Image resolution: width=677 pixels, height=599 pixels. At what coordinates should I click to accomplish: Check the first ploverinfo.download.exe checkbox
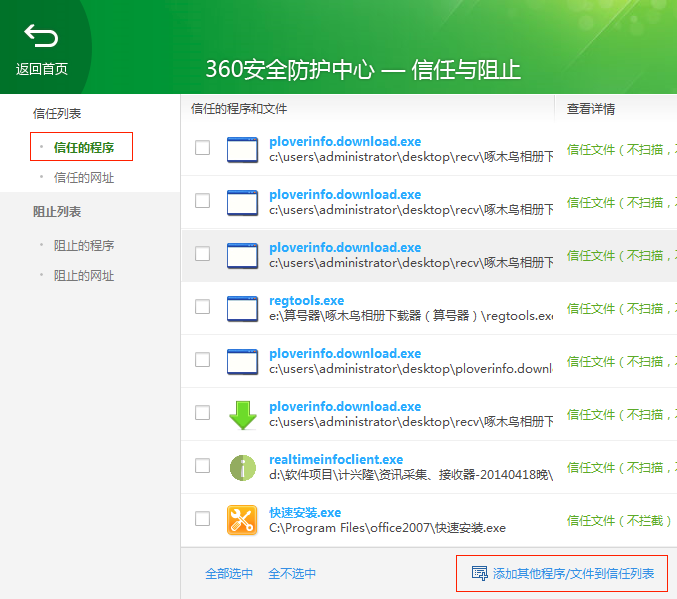click(x=203, y=148)
